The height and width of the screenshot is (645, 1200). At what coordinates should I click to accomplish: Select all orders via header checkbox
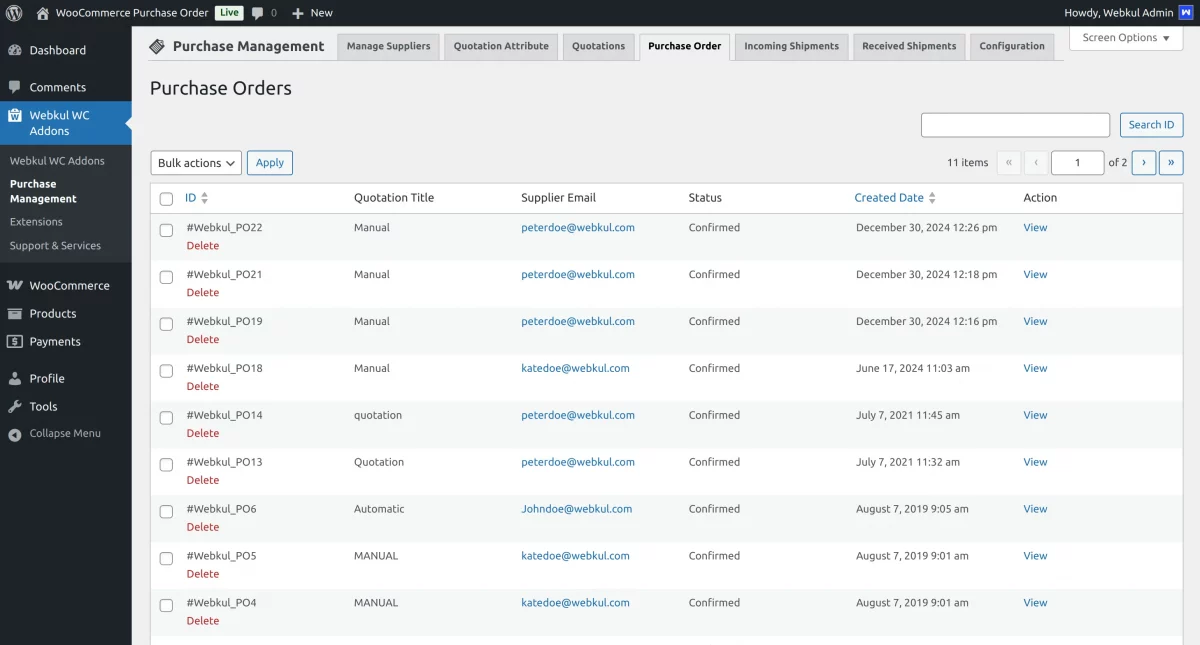(166, 198)
